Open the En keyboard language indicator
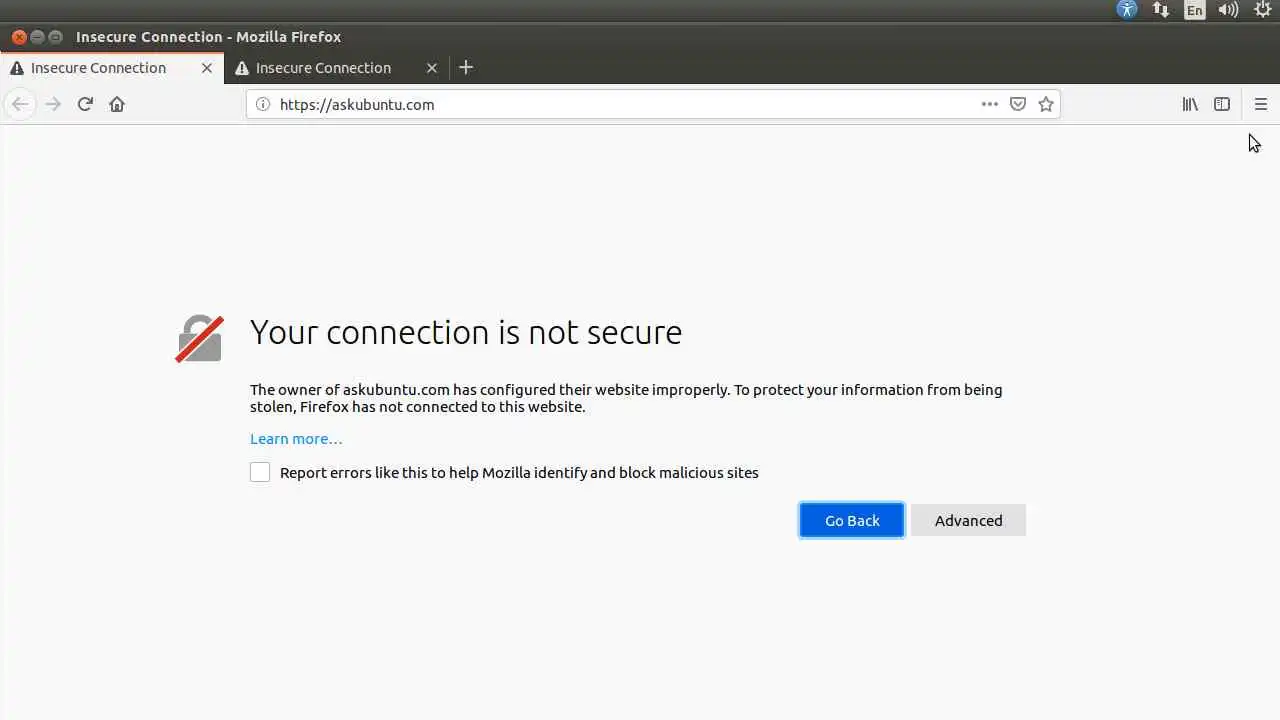Viewport: 1280px width, 720px height. click(x=1194, y=10)
